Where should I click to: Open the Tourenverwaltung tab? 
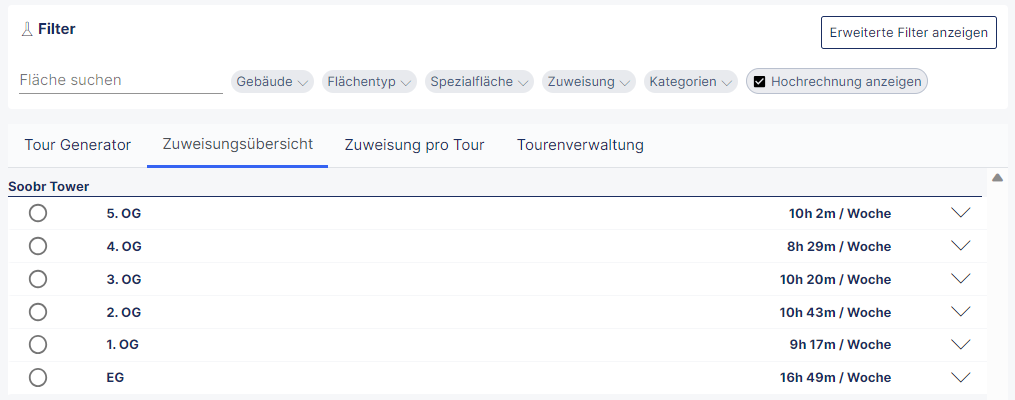click(x=580, y=145)
